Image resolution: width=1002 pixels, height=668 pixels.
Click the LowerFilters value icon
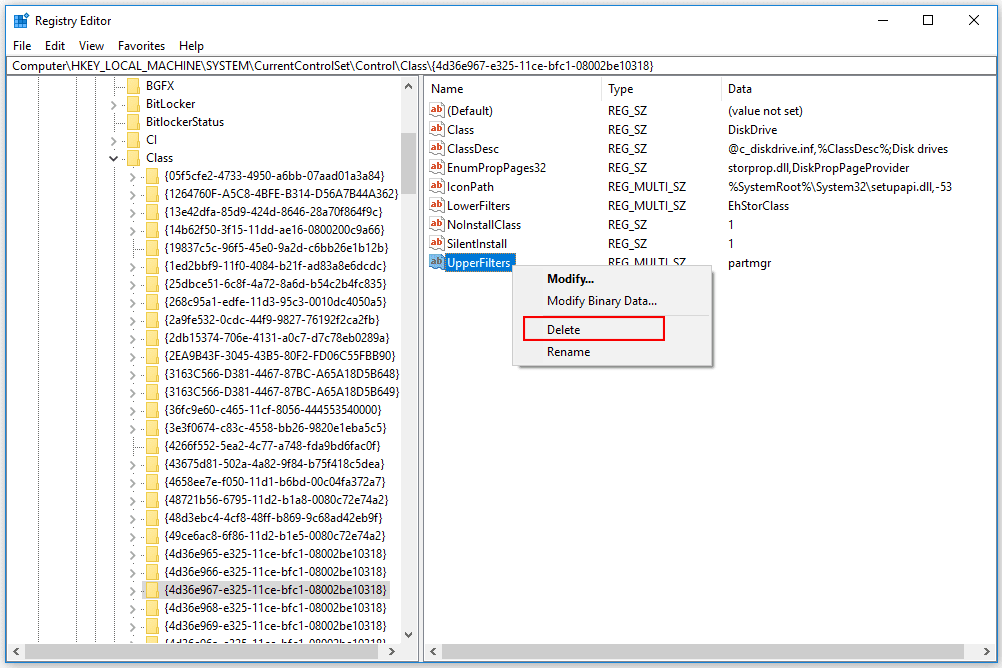coord(436,205)
